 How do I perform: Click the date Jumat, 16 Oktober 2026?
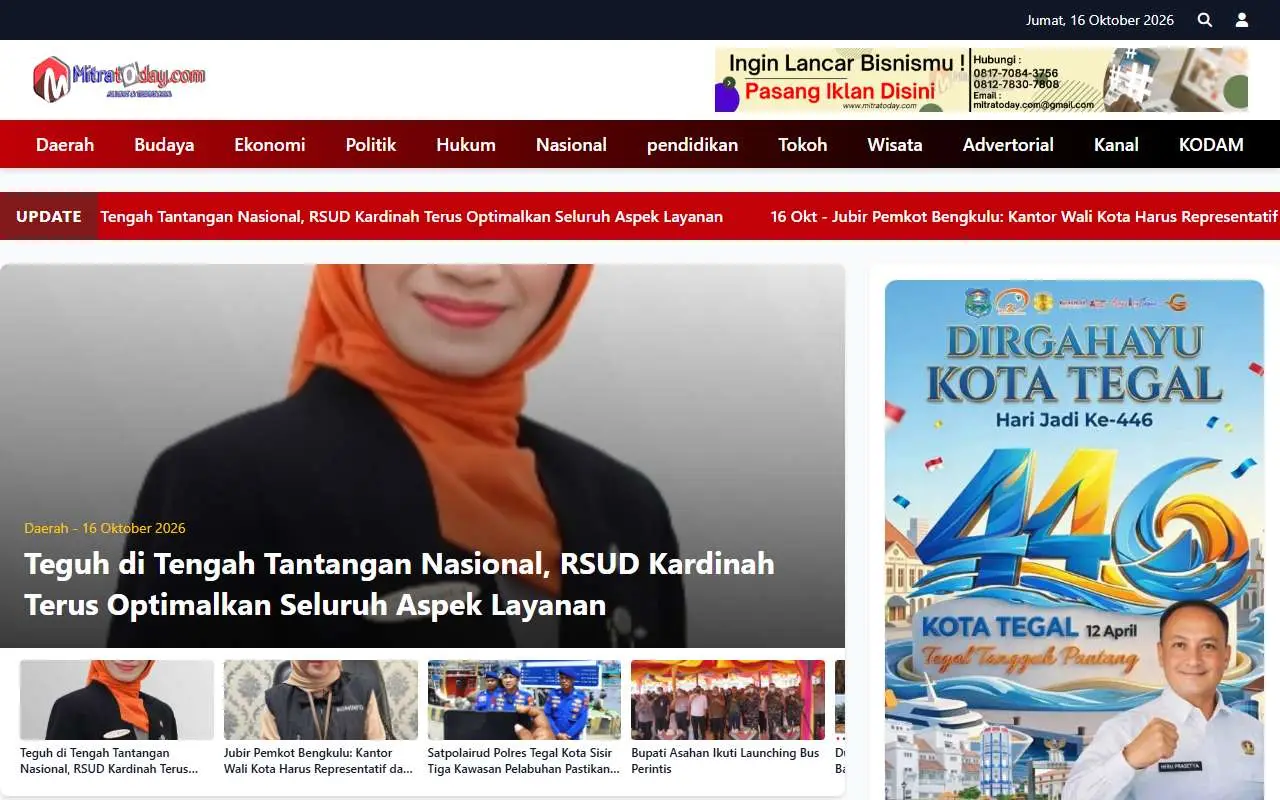click(1100, 20)
